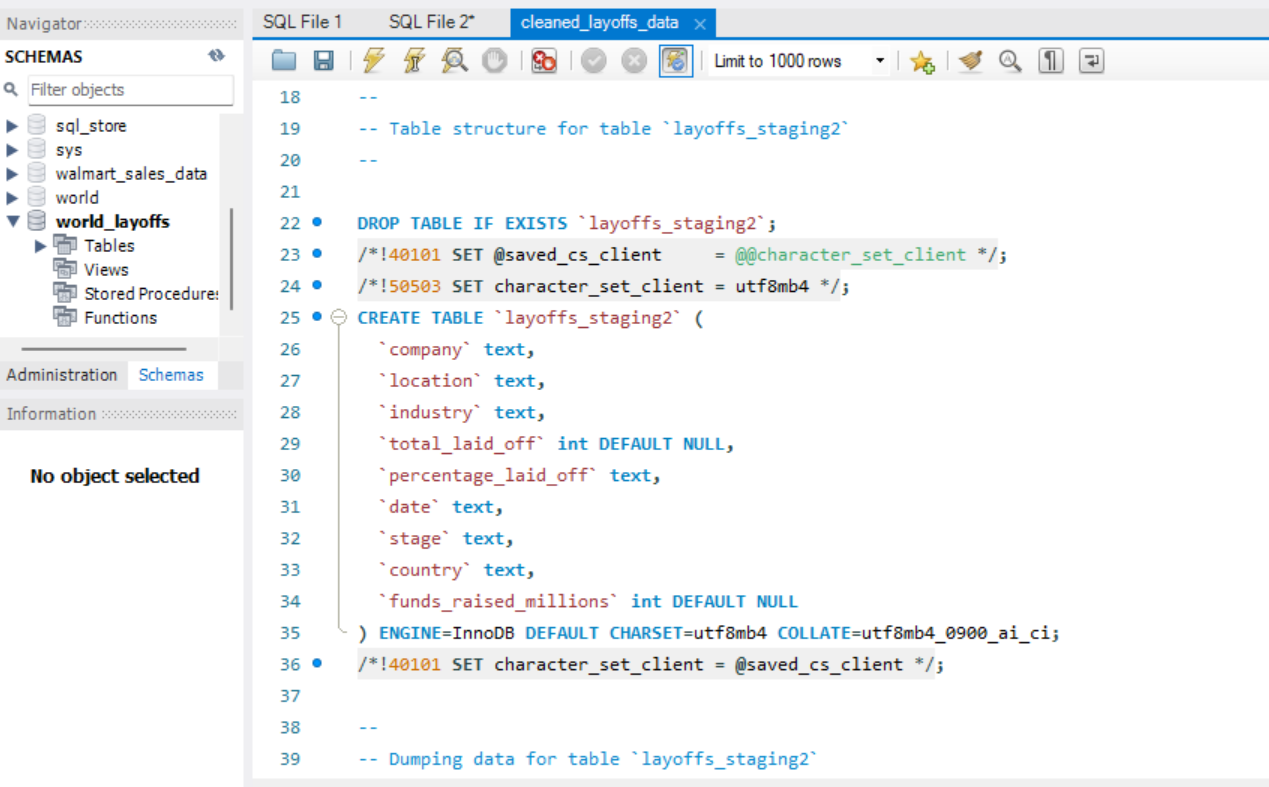Add the query to favorites using the star icon

point(922,62)
